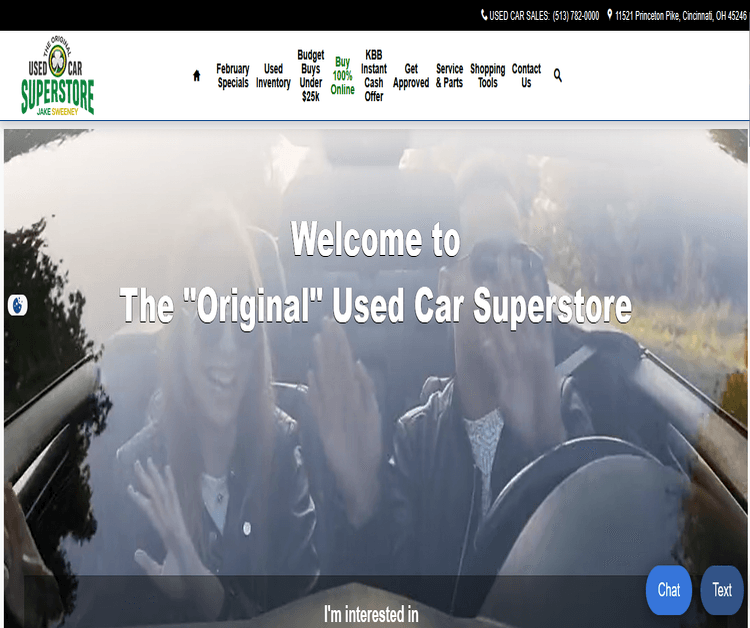Select Budget Buys Under $25k
Viewport: 750px width, 628px height.
(x=311, y=76)
